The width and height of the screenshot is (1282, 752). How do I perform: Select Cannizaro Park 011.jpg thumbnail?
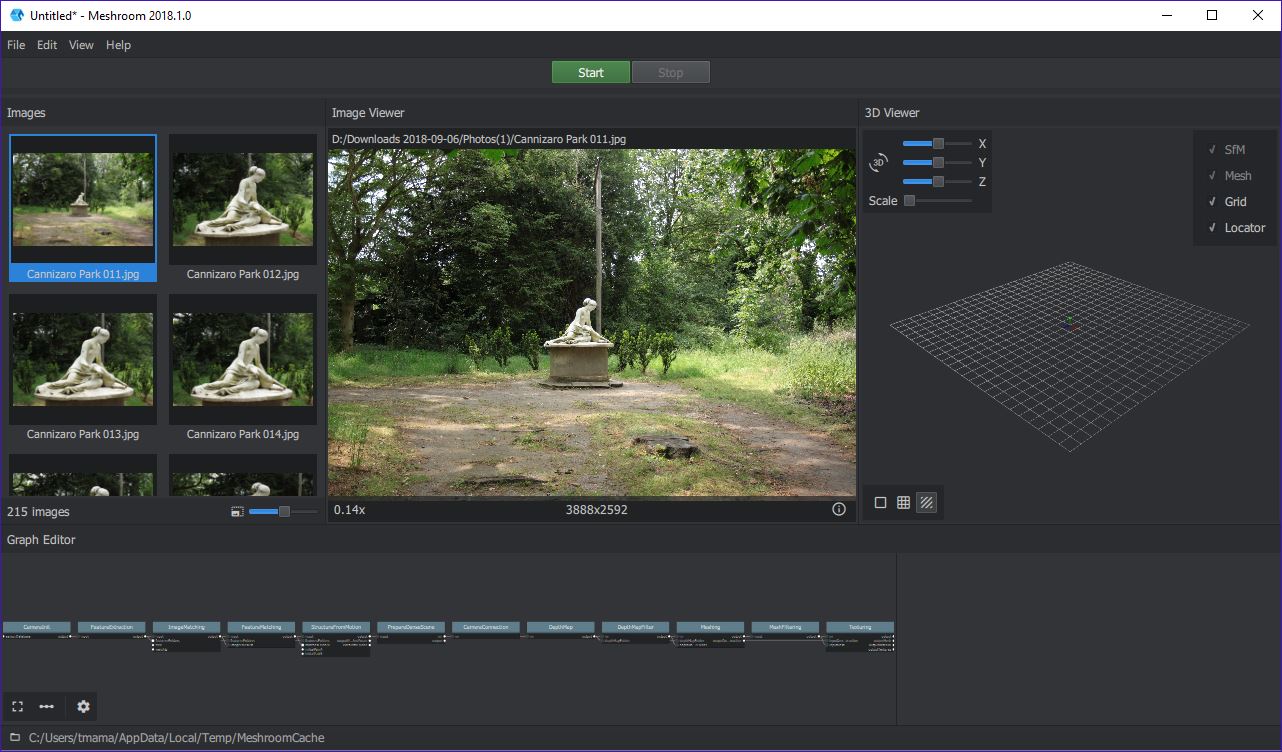click(83, 208)
